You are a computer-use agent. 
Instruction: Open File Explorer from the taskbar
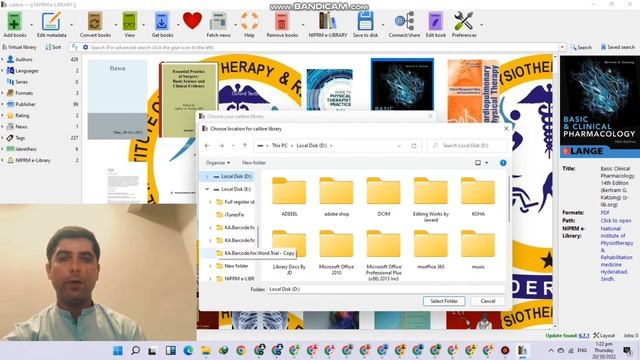point(206,351)
